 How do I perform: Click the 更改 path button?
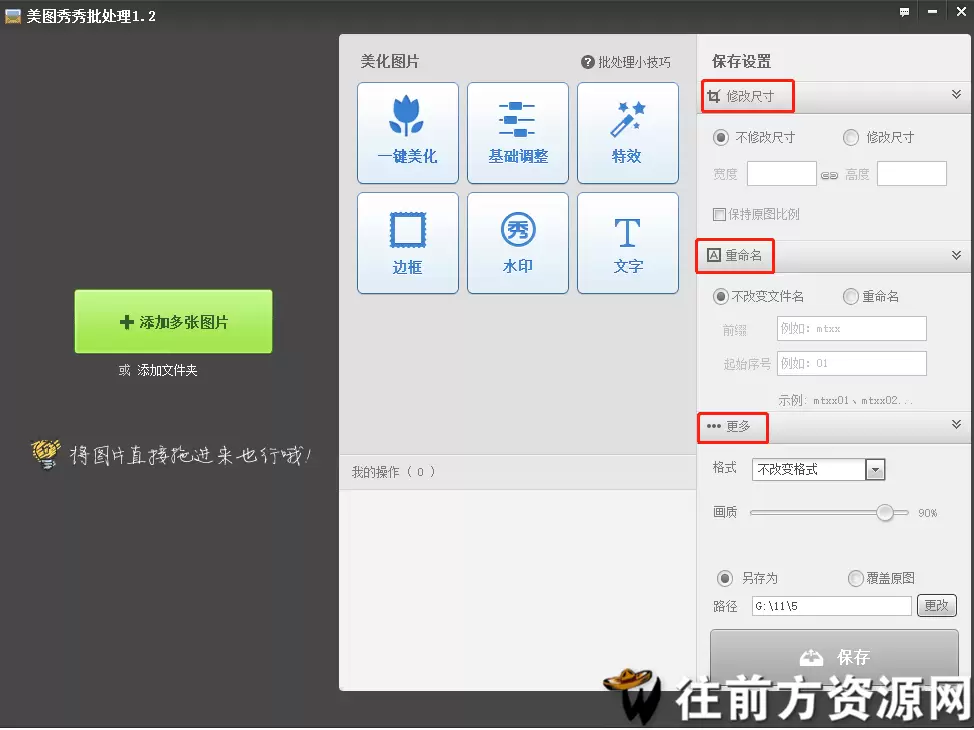point(937,606)
